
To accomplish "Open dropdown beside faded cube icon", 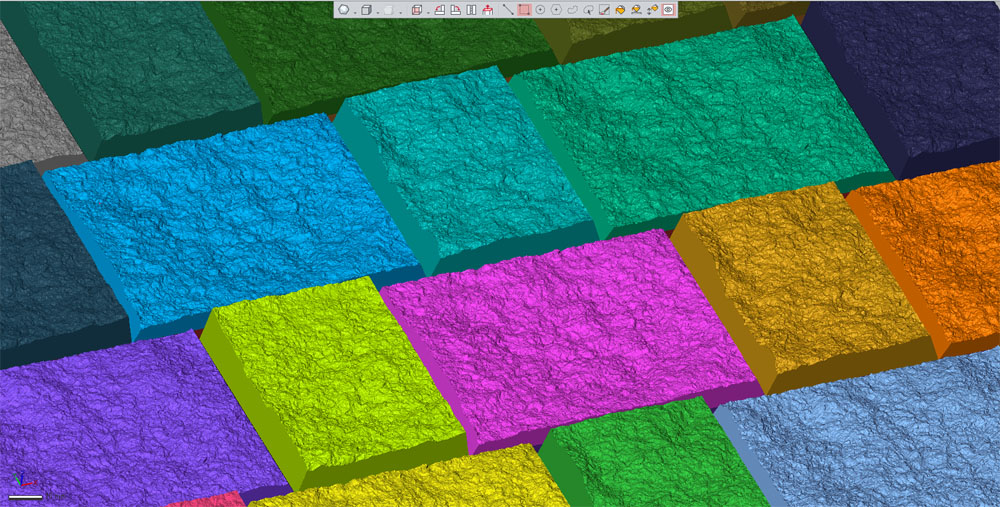I will 401,13.
